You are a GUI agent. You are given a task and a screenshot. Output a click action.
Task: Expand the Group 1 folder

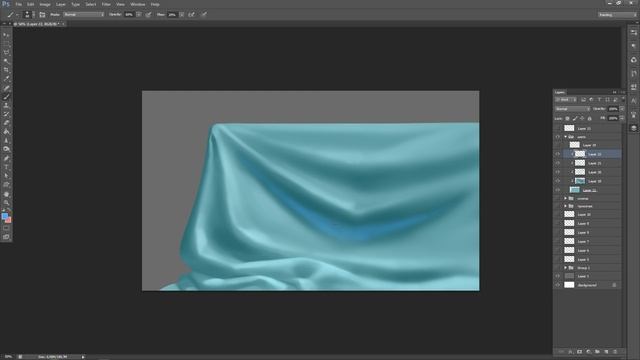click(x=566, y=268)
